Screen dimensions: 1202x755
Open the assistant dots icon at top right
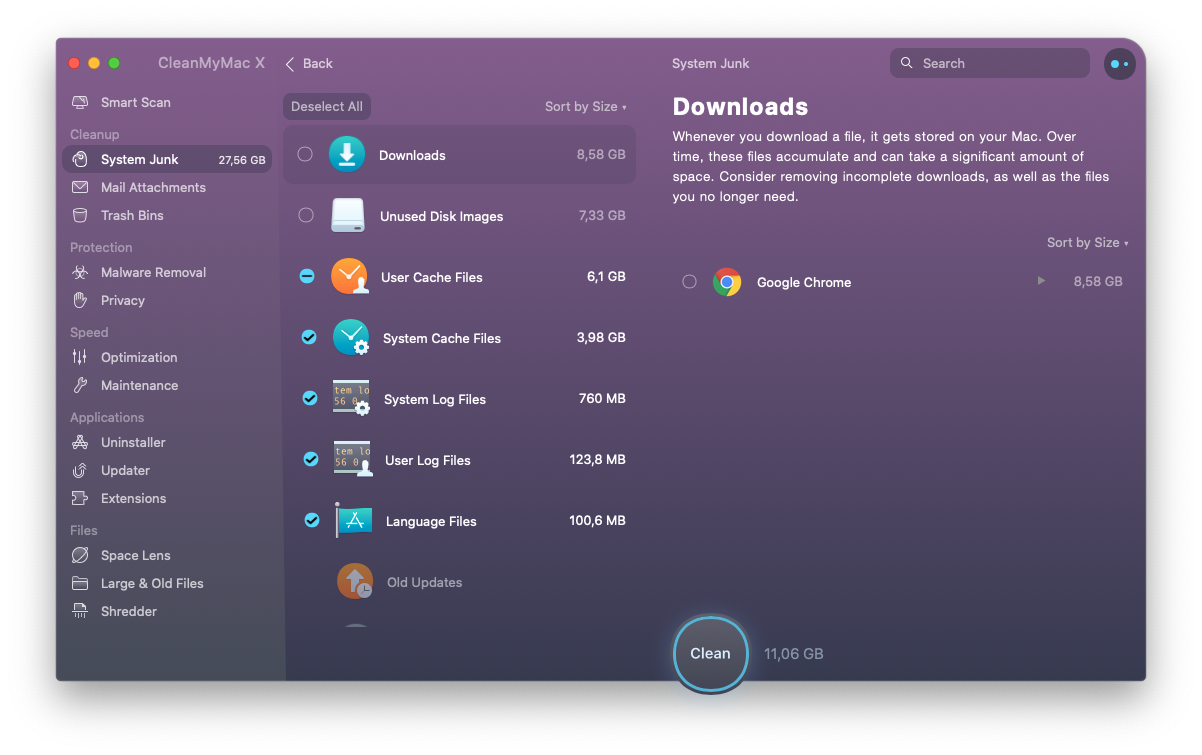(1119, 64)
